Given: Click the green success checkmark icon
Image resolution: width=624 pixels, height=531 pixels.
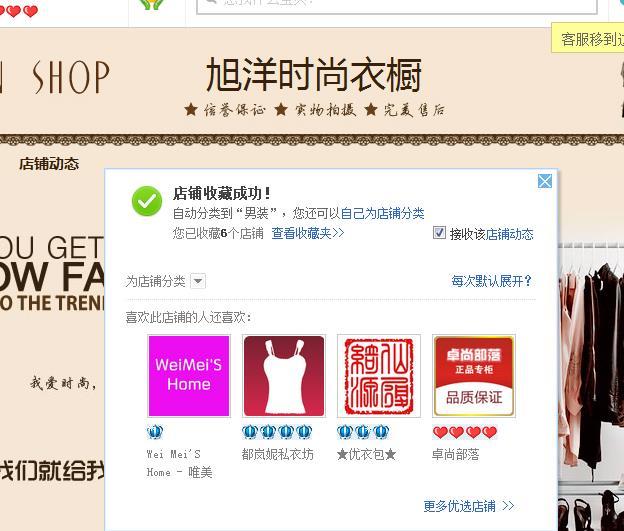Looking at the screenshot, I should coord(147,201).
